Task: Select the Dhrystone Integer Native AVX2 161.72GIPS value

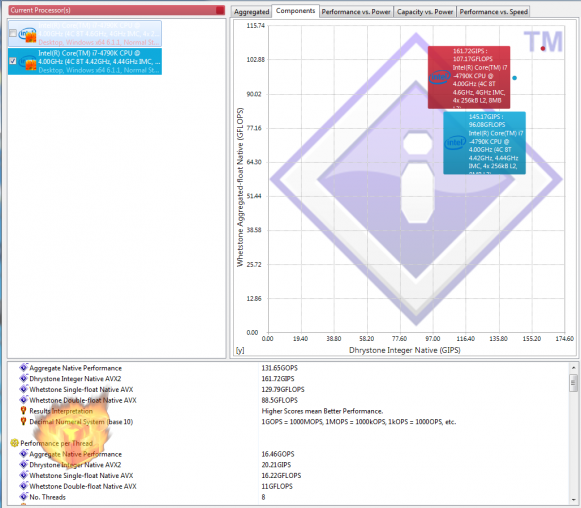Action: (x=278, y=379)
